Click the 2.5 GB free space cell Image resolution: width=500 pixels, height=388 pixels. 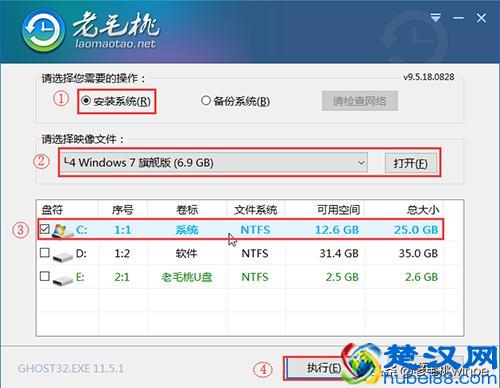[342, 277]
